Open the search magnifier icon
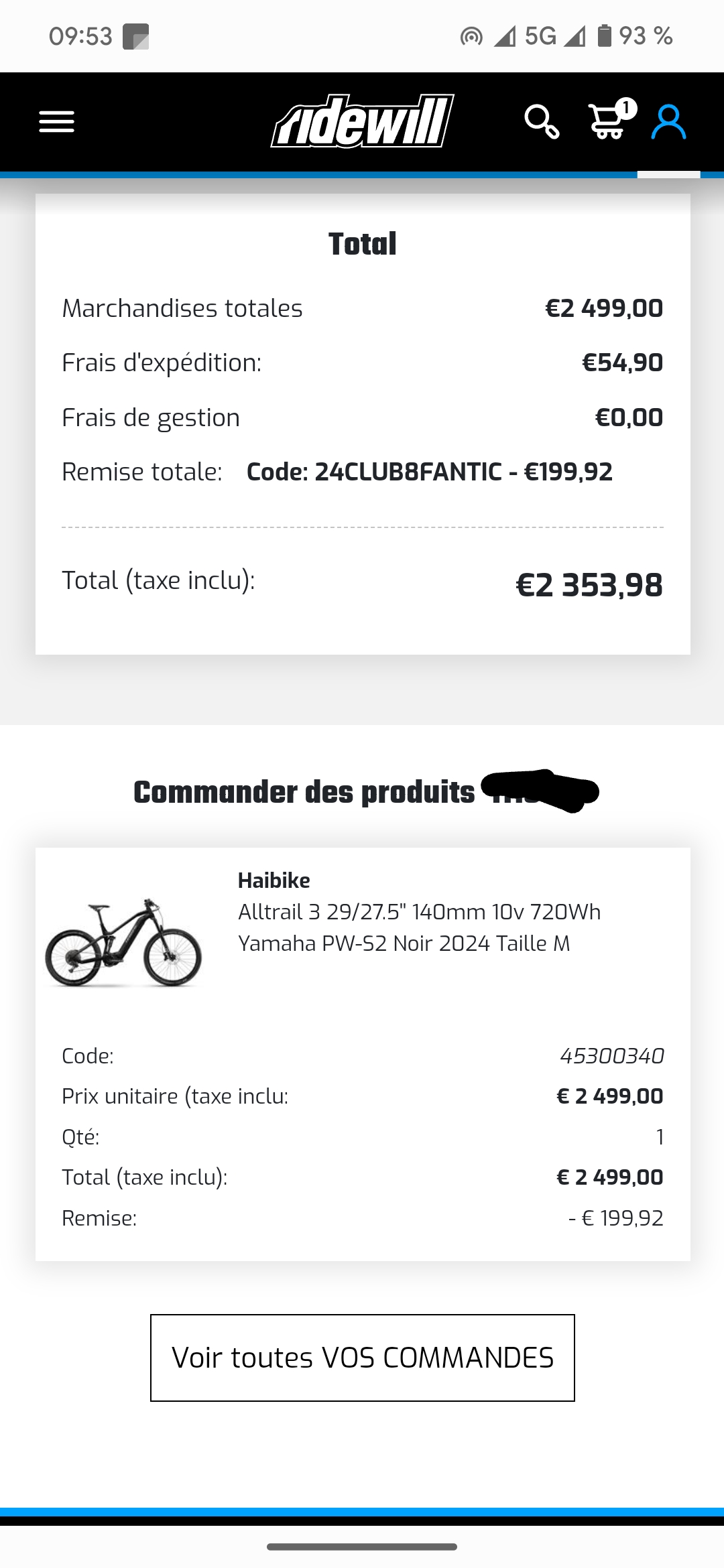724x1568 pixels. click(541, 122)
